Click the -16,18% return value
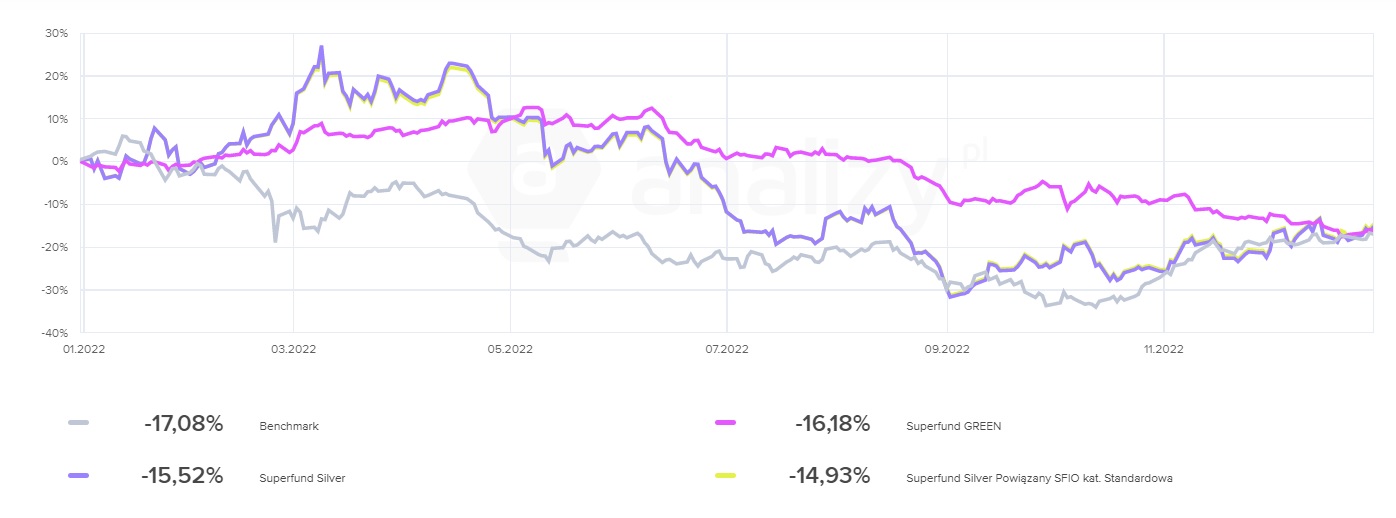Image resolution: width=1396 pixels, height=518 pixels. coord(832,424)
